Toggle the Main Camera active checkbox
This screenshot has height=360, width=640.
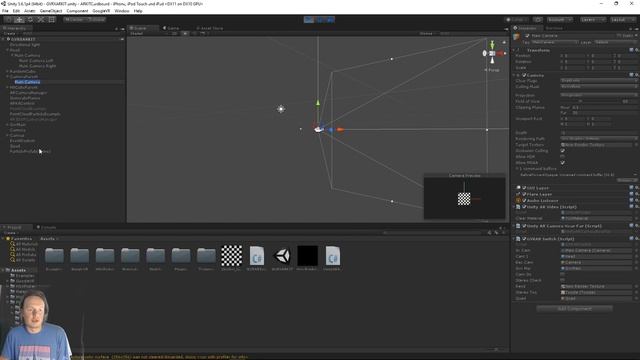coord(527,36)
